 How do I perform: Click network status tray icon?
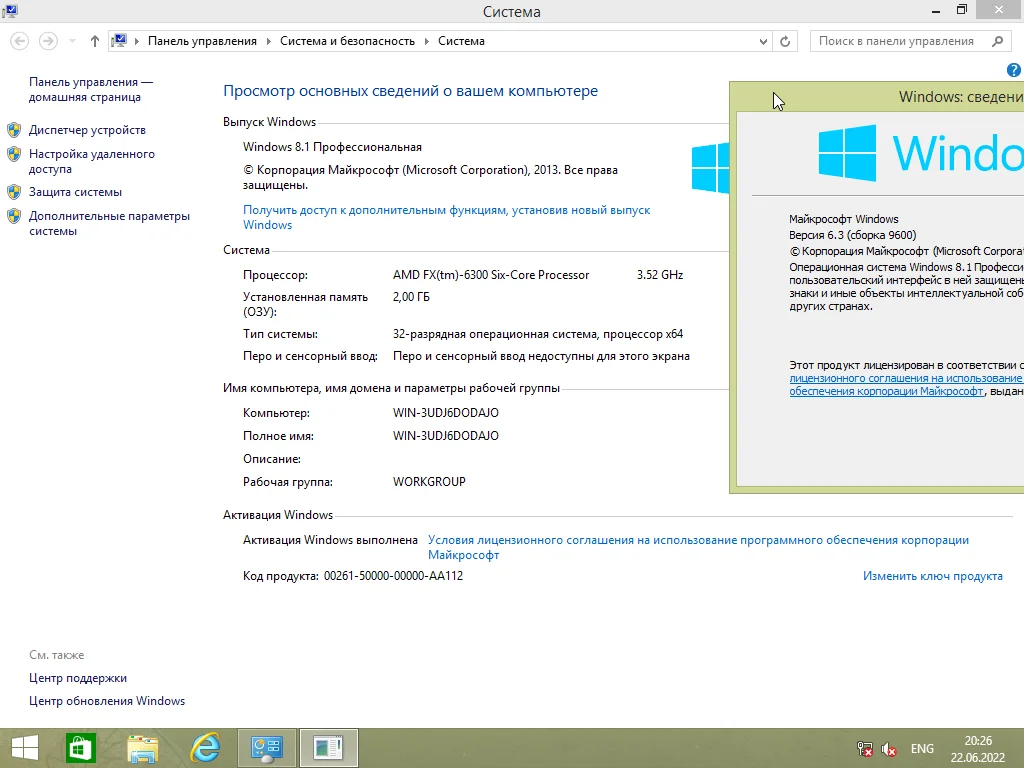[x=865, y=749]
